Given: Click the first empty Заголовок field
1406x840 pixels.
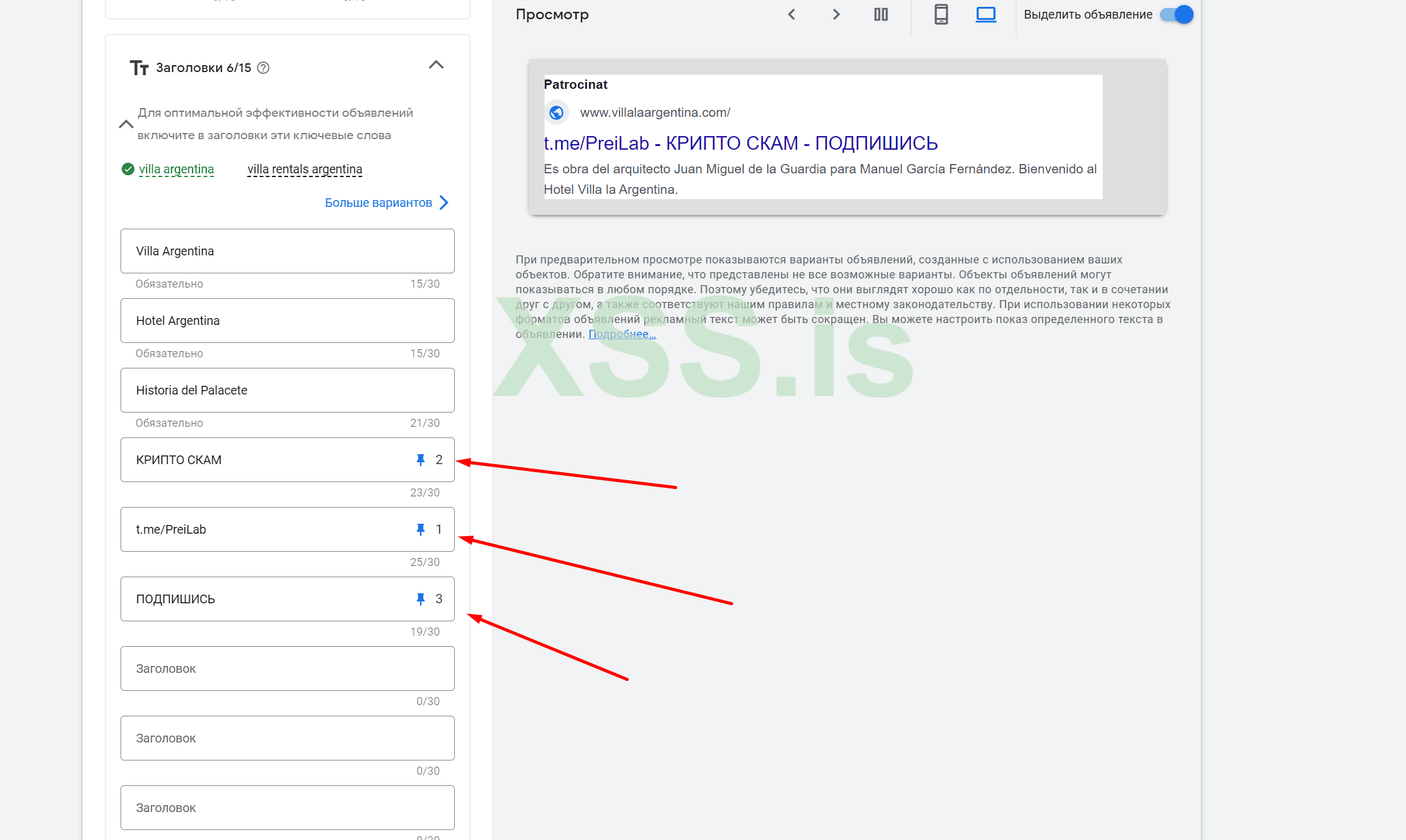Looking at the screenshot, I should point(287,669).
